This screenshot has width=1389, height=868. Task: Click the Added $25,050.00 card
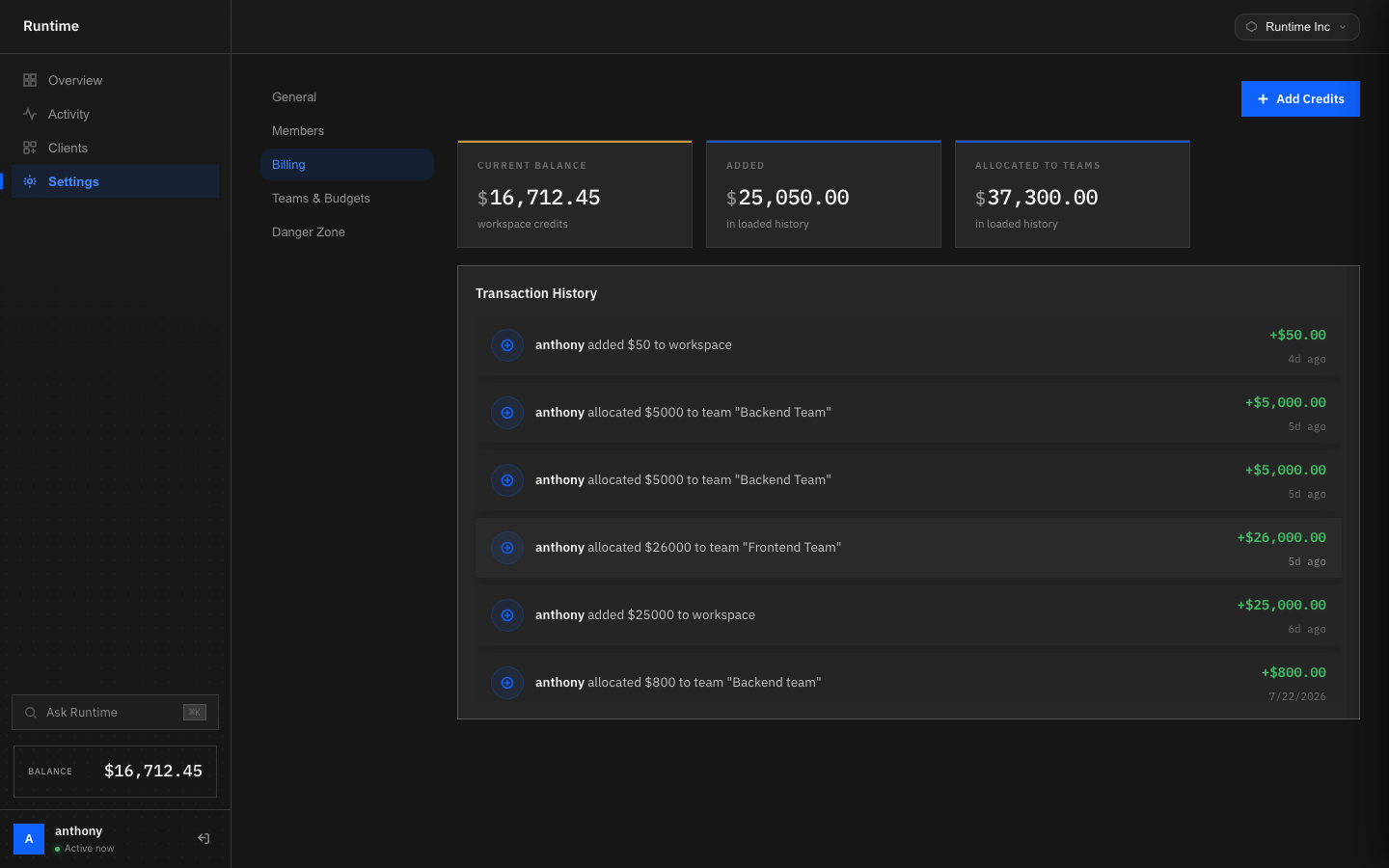pos(824,194)
